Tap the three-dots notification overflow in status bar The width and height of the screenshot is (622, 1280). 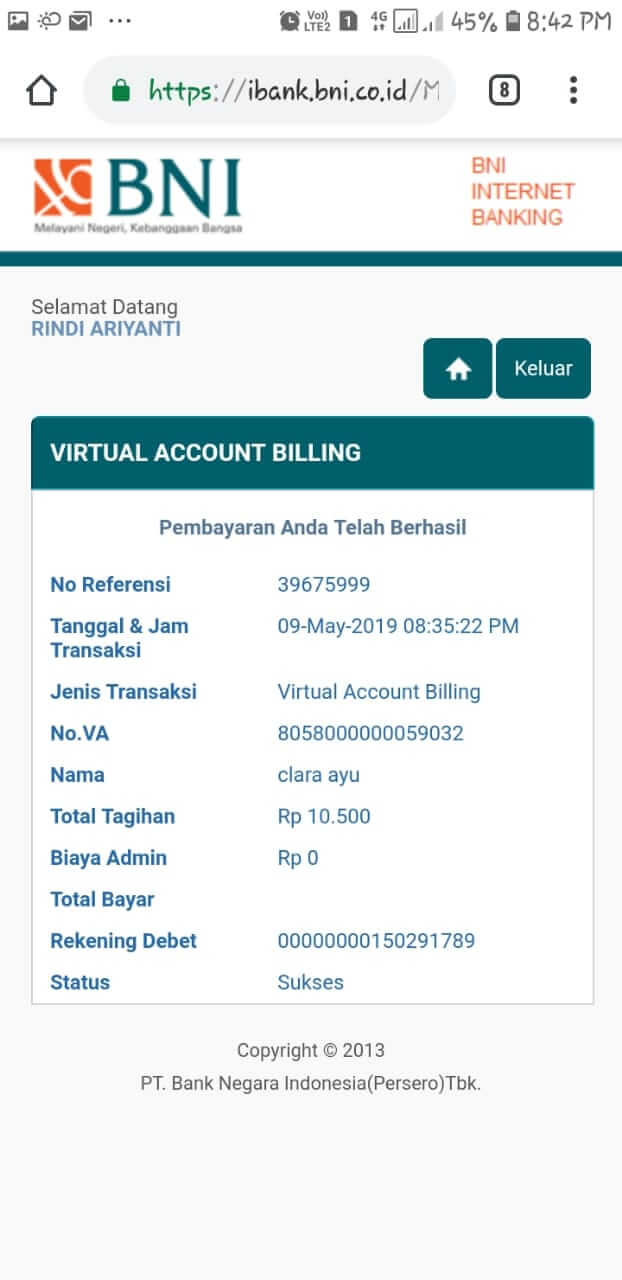[x=119, y=20]
